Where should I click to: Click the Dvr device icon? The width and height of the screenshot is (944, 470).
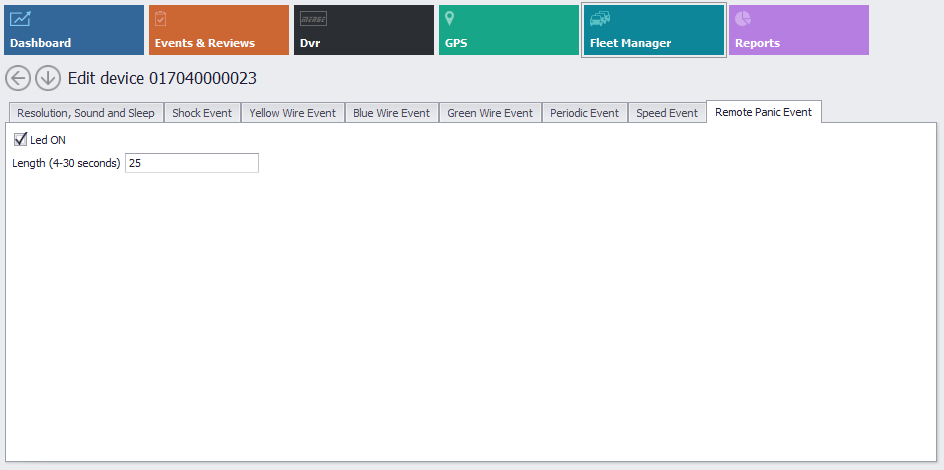[x=313, y=19]
